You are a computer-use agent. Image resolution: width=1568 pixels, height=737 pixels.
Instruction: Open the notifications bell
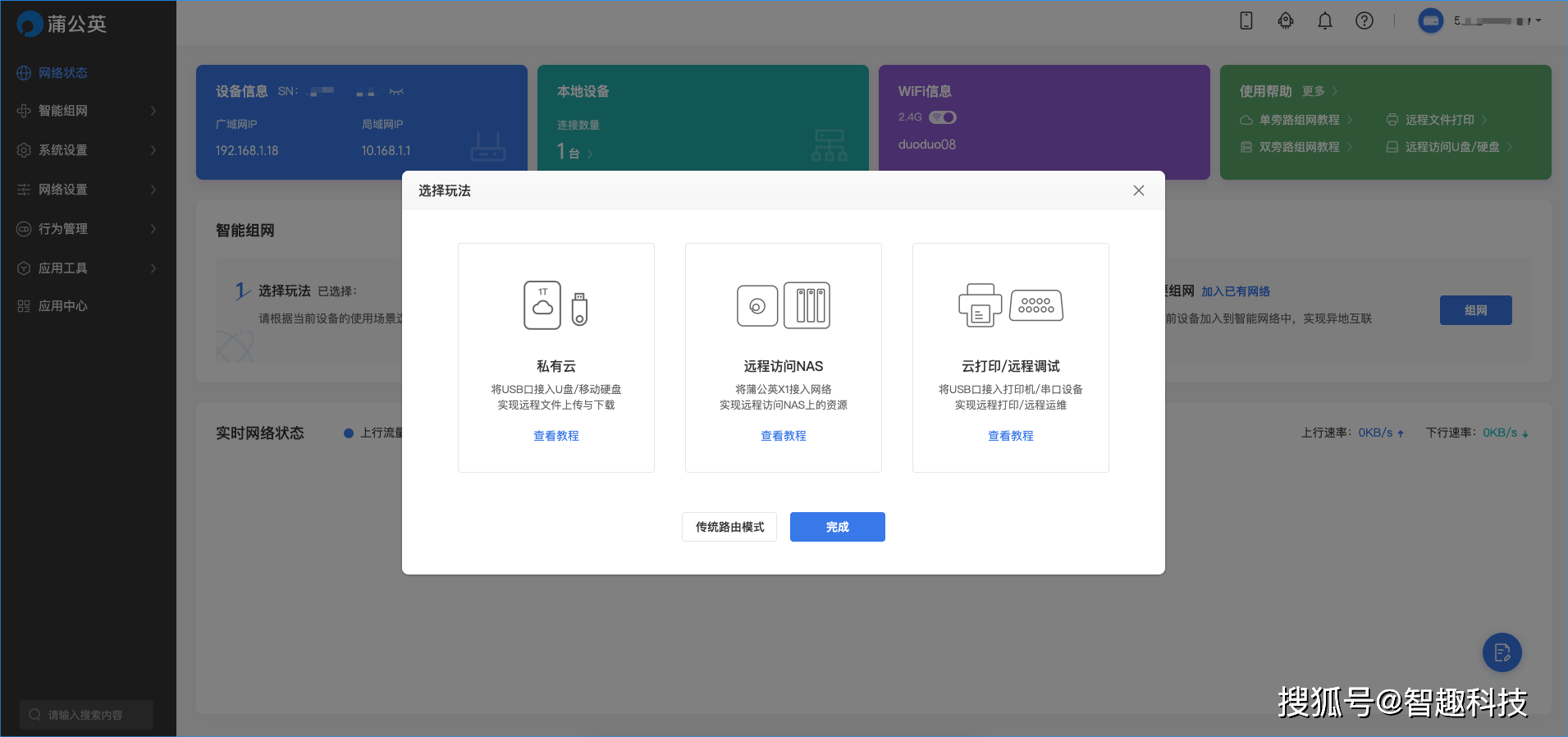[x=1325, y=21]
